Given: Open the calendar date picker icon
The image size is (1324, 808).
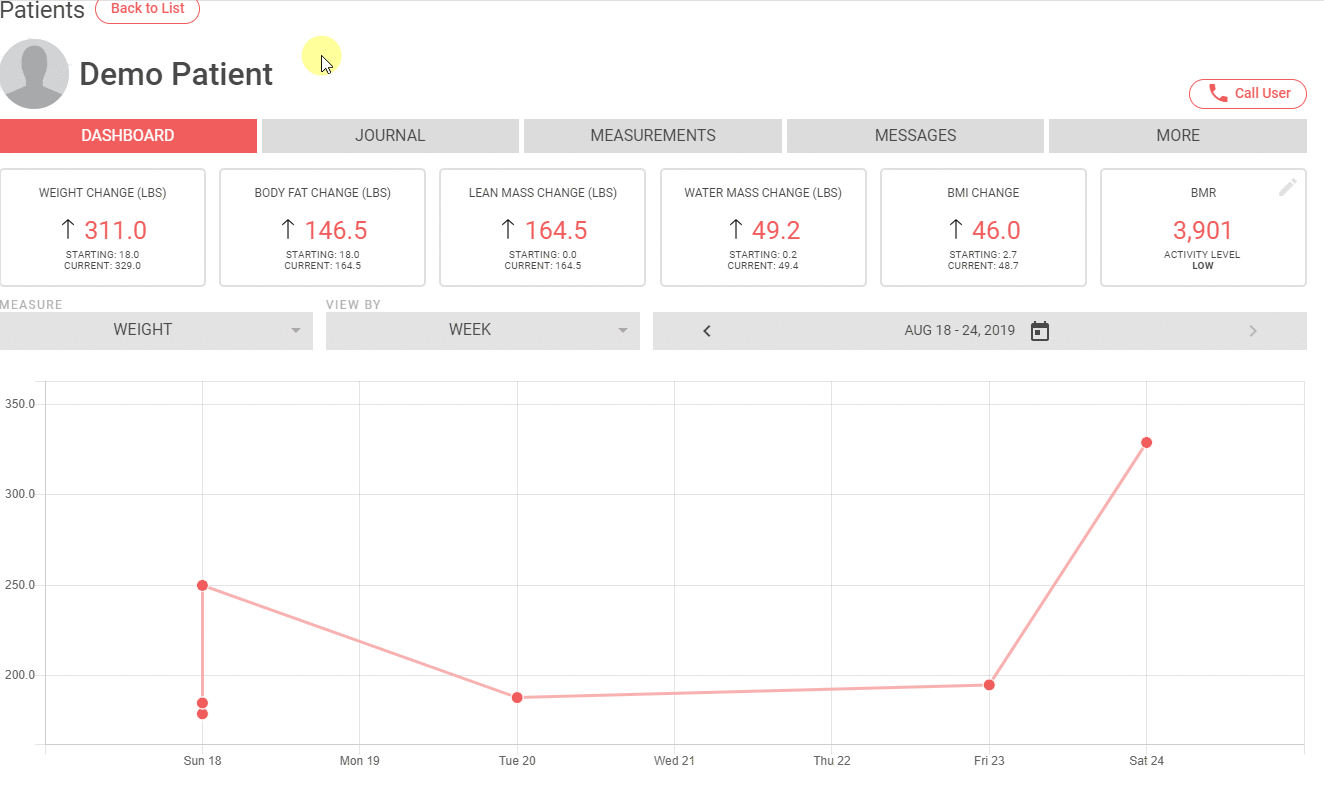Looking at the screenshot, I should tap(1040, 331).
